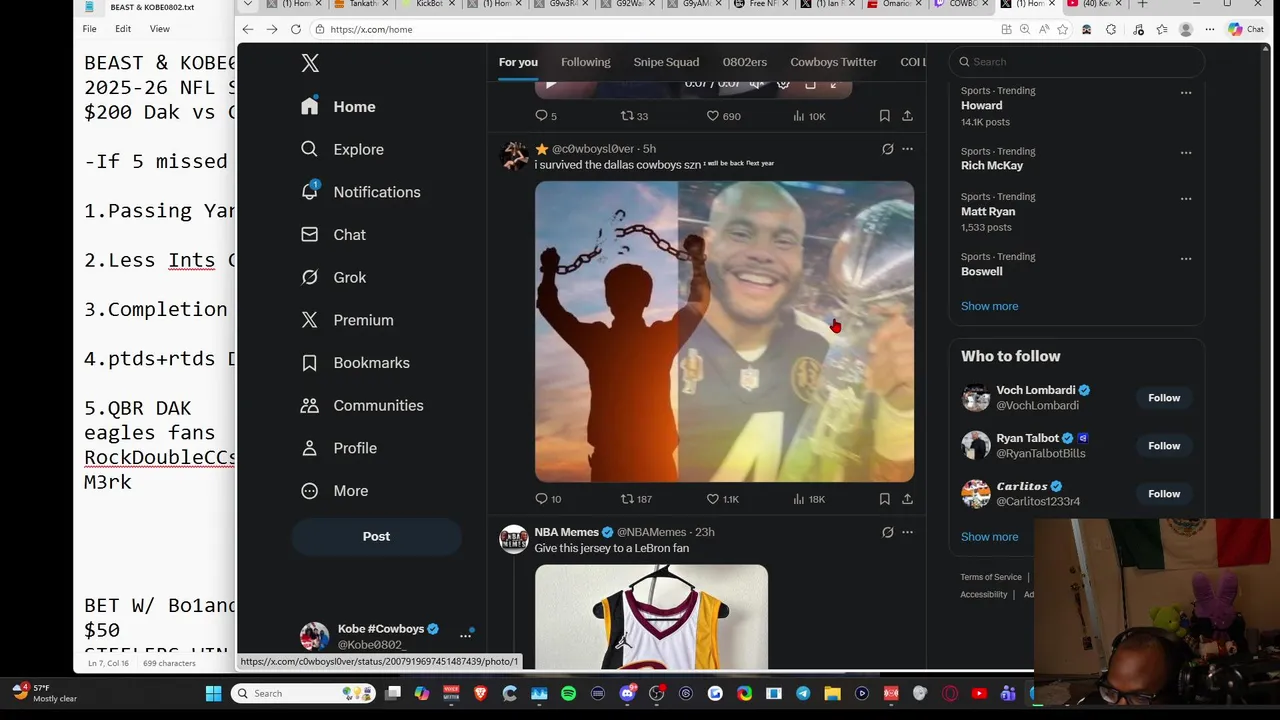Open Communities in the sidebar
Screen dimensions: 1280x720
click(x=362, y=405)
